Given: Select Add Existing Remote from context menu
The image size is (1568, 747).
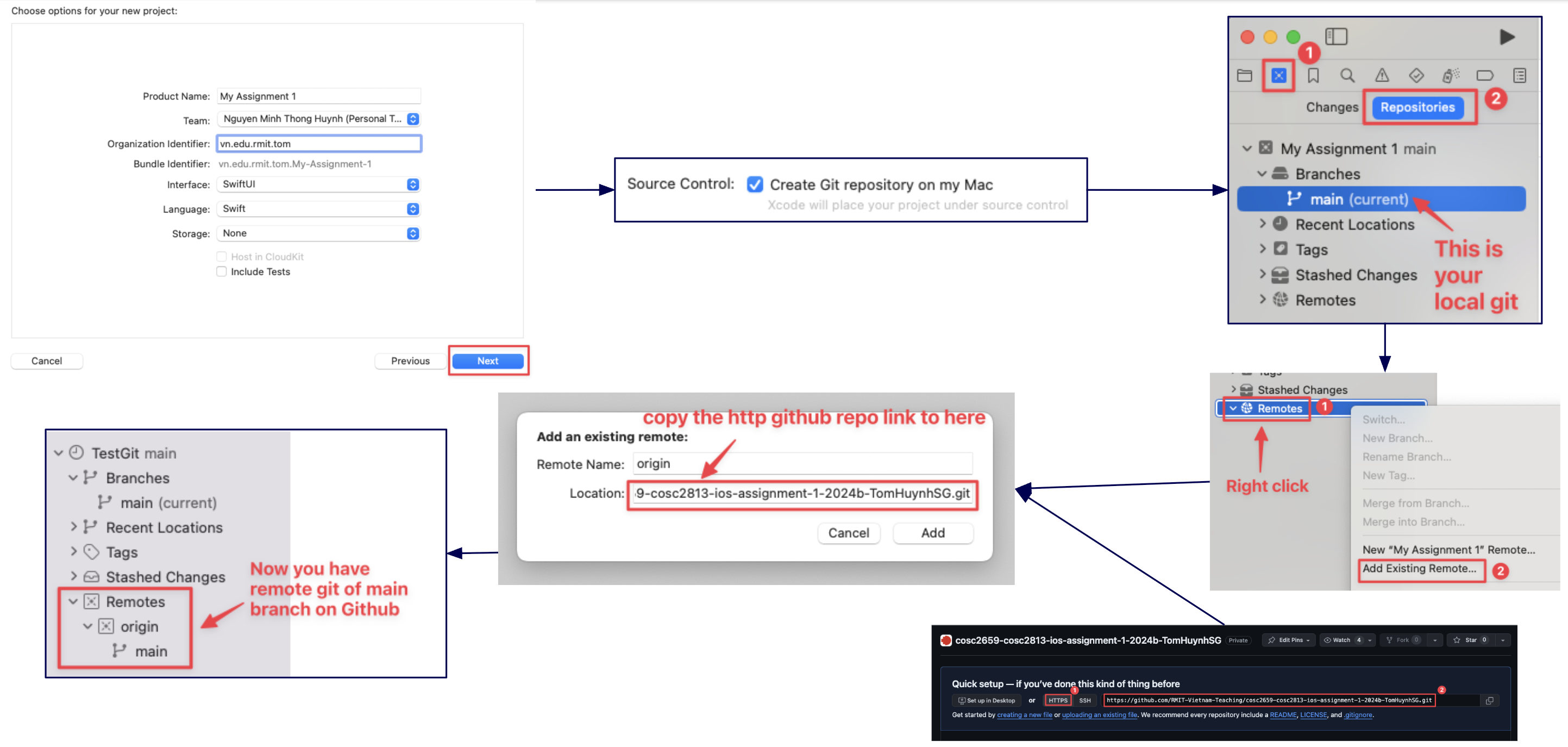Looking at the screenshot, I should tap(1418, 569).
